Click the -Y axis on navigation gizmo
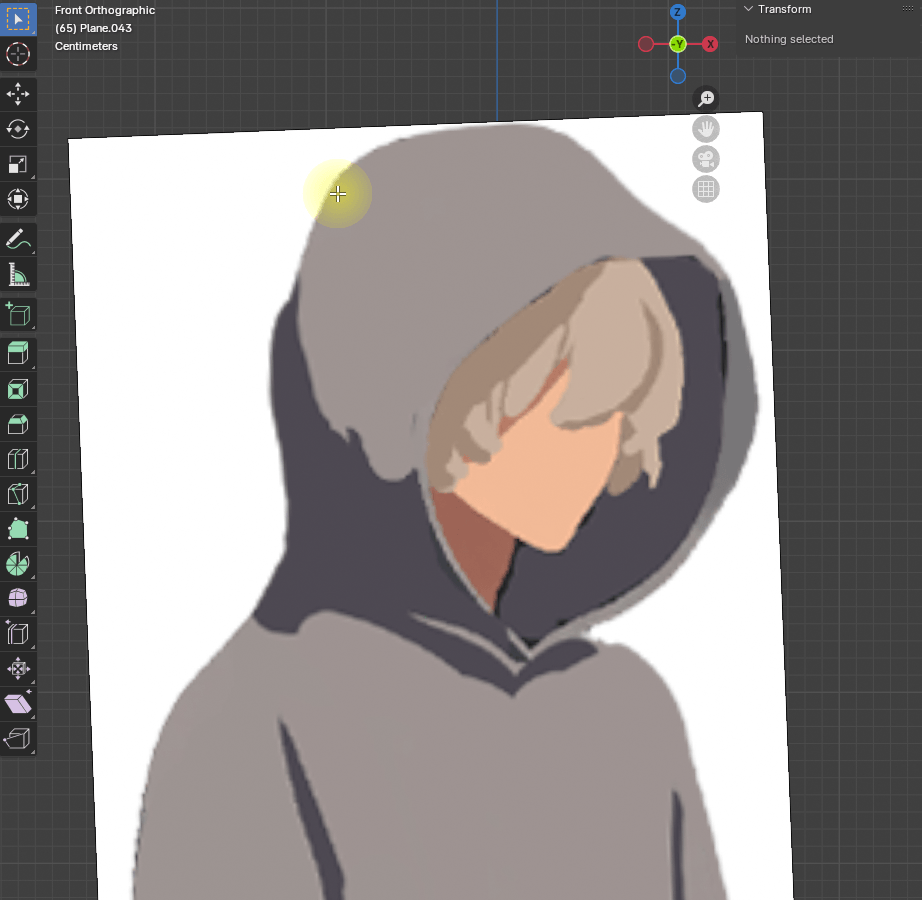This screenshot has width=922, height=900. tap(678, 44)
